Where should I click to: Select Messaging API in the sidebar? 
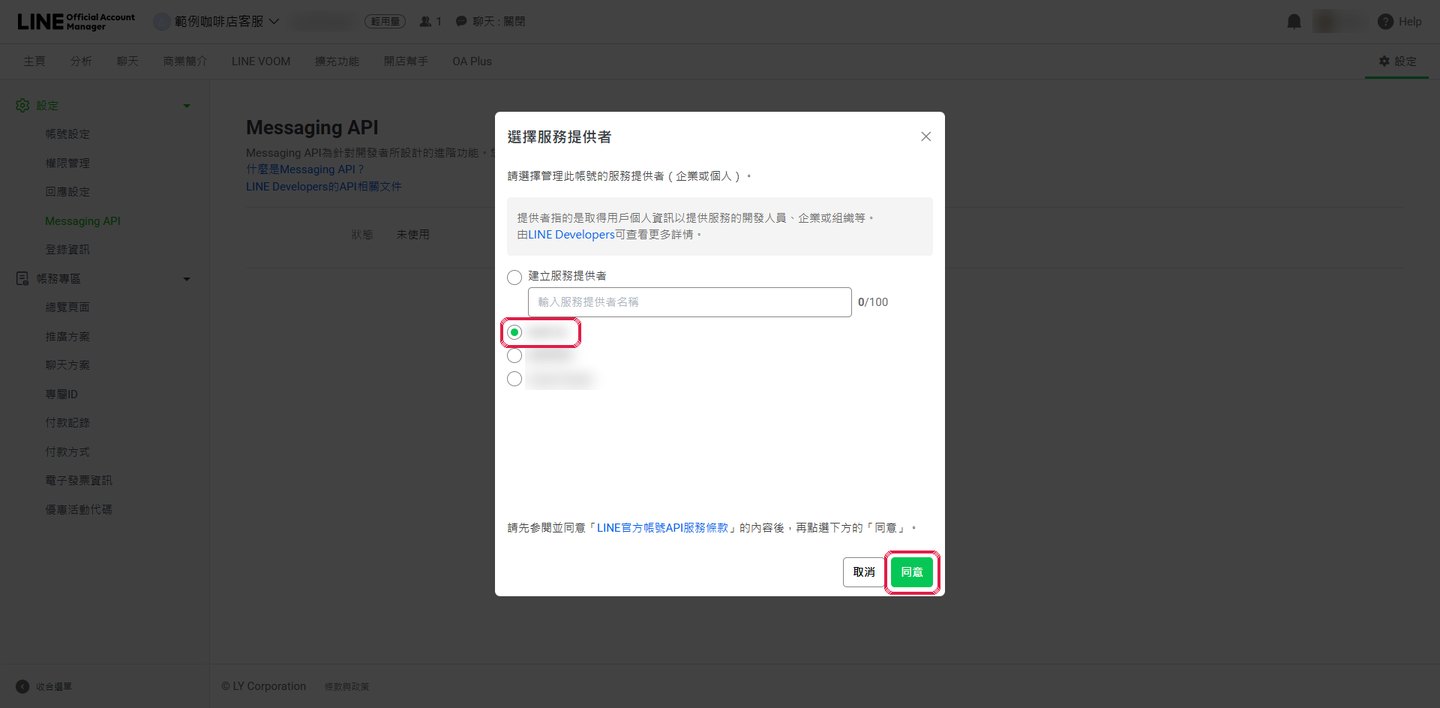pos(83,221)
